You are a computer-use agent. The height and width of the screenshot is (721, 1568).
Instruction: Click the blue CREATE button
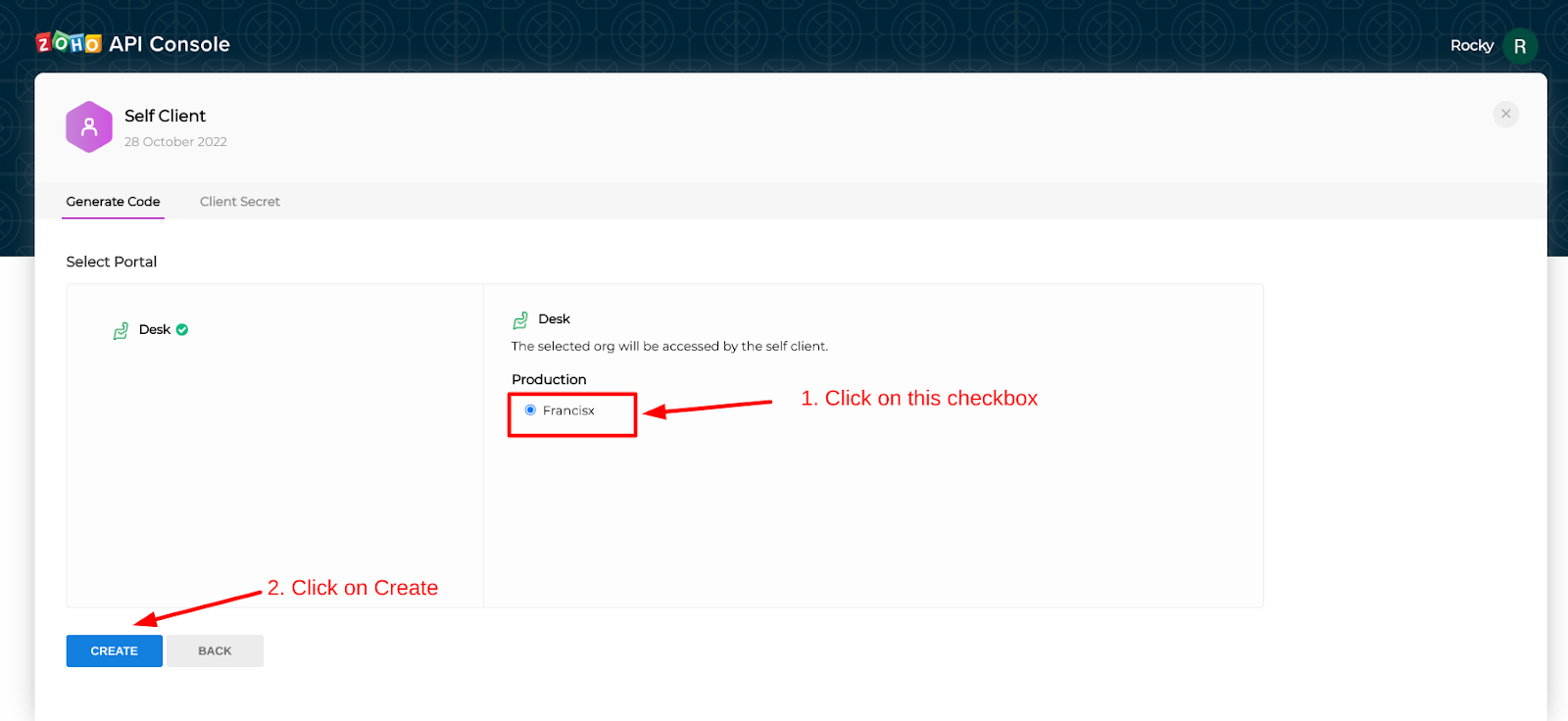(115, 651)
